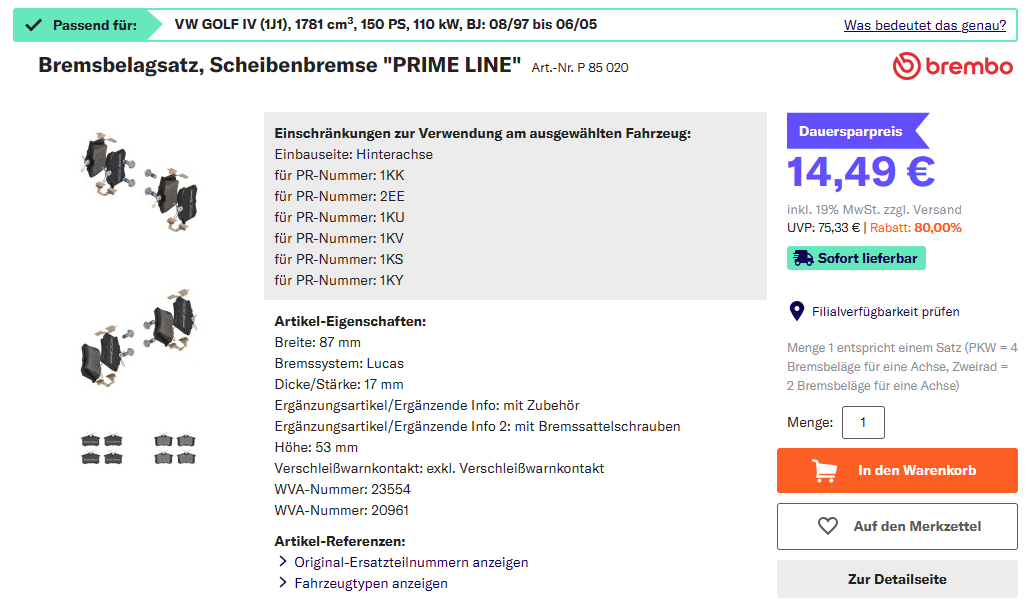
Task: Expand "Fahrzeugtypen anzeigen" list
Action: click(370, 583)
